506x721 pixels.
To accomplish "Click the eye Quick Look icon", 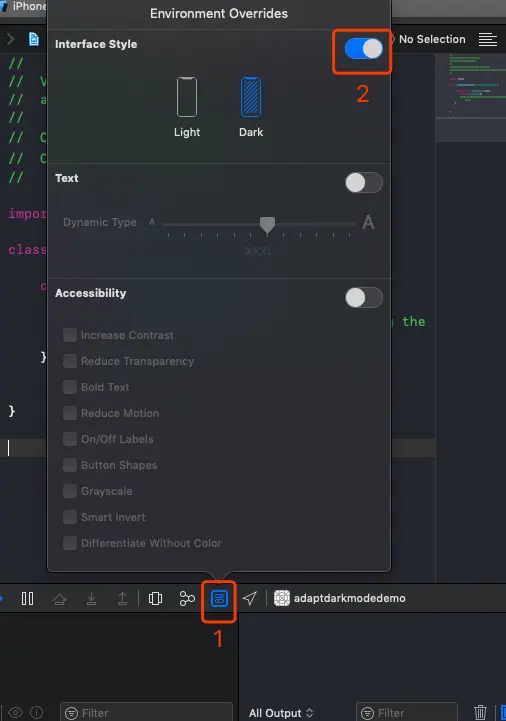I will click(x=15, y=713).
